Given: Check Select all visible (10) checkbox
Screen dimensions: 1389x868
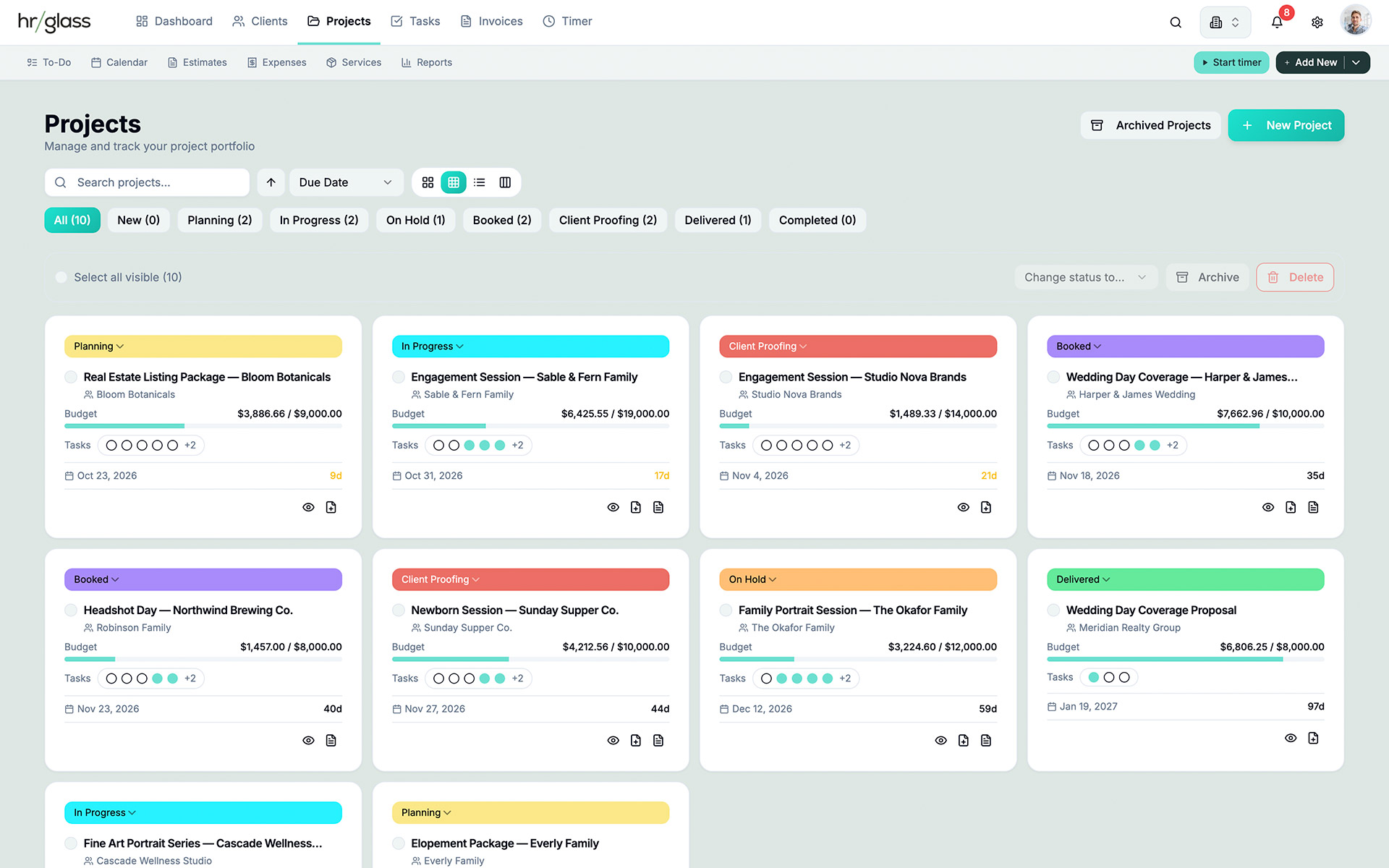Looking at the screenshot, I should [61, 277].
